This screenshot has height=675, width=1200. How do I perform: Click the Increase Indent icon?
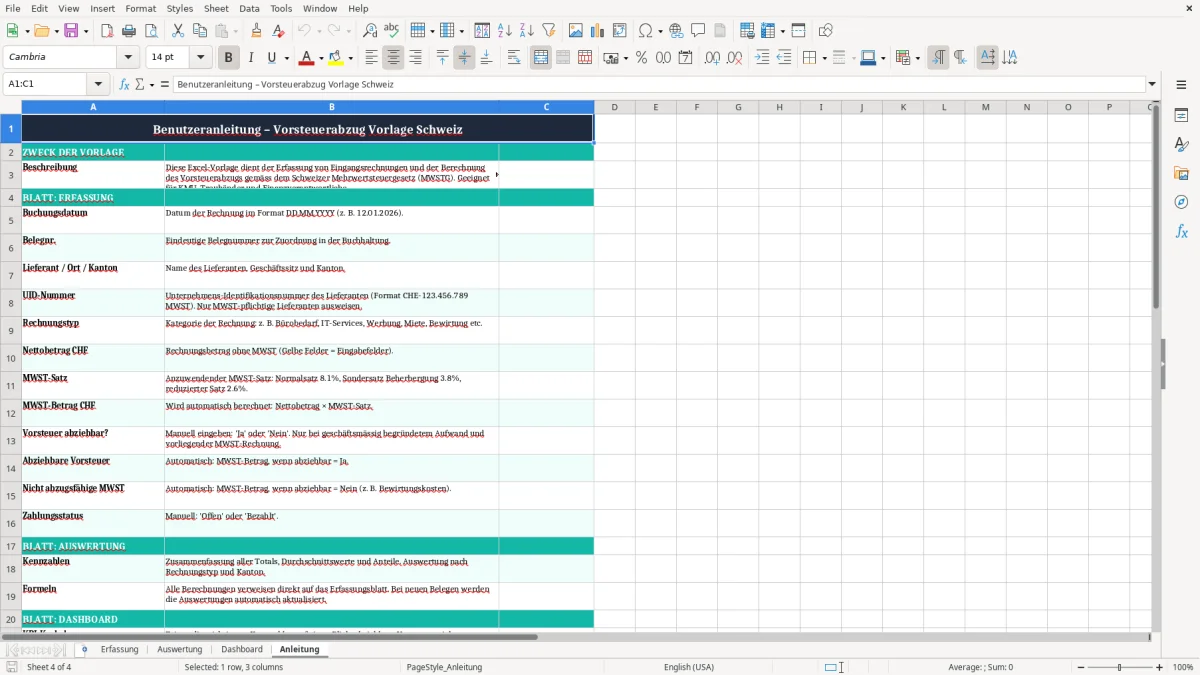[x=762, y=58]
